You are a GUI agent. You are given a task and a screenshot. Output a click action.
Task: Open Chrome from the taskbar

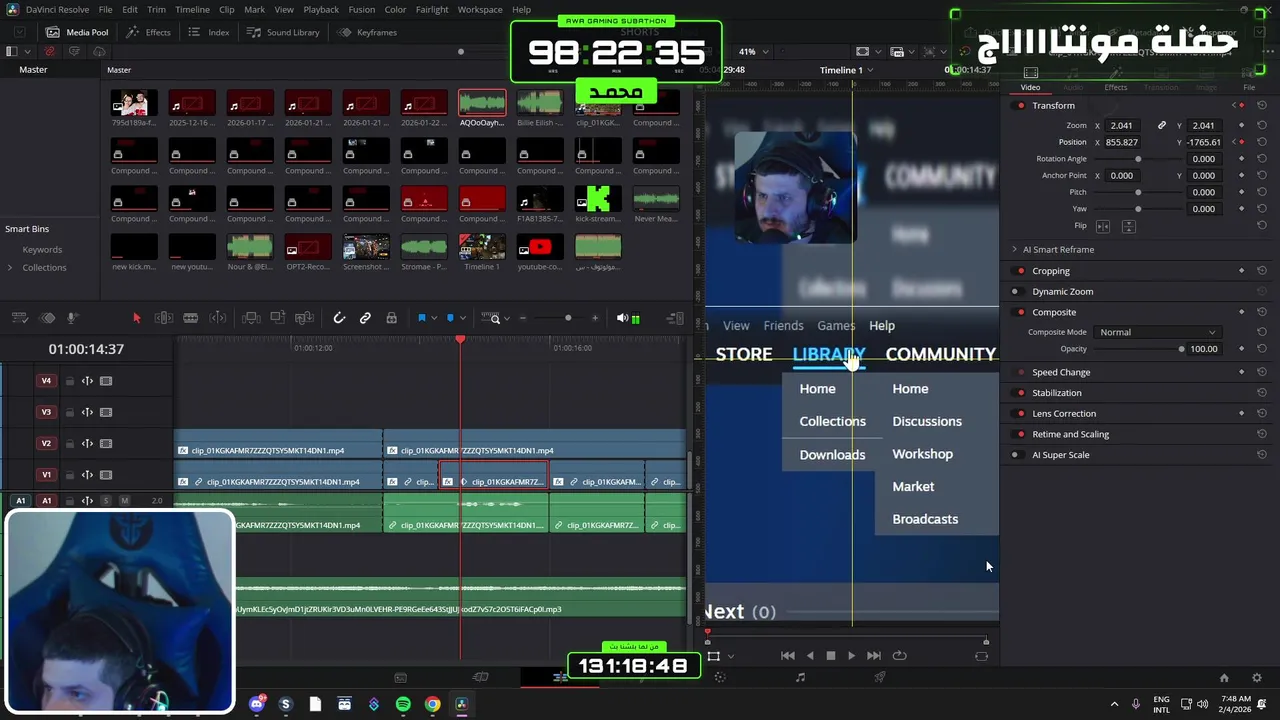[432, 704]
